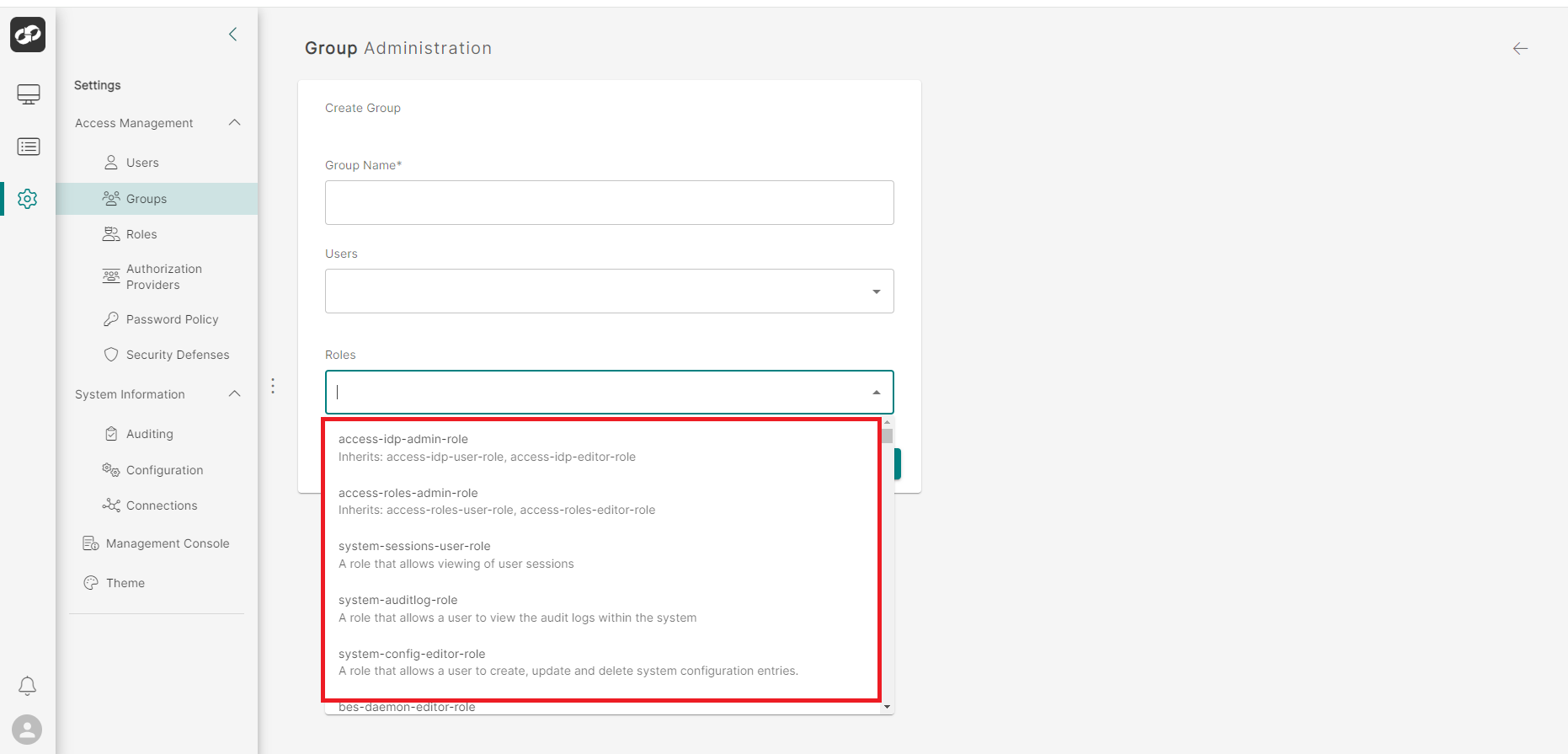
Task: Click in the Group Name field
Action: pyautogui.click(x=610, y=202)
